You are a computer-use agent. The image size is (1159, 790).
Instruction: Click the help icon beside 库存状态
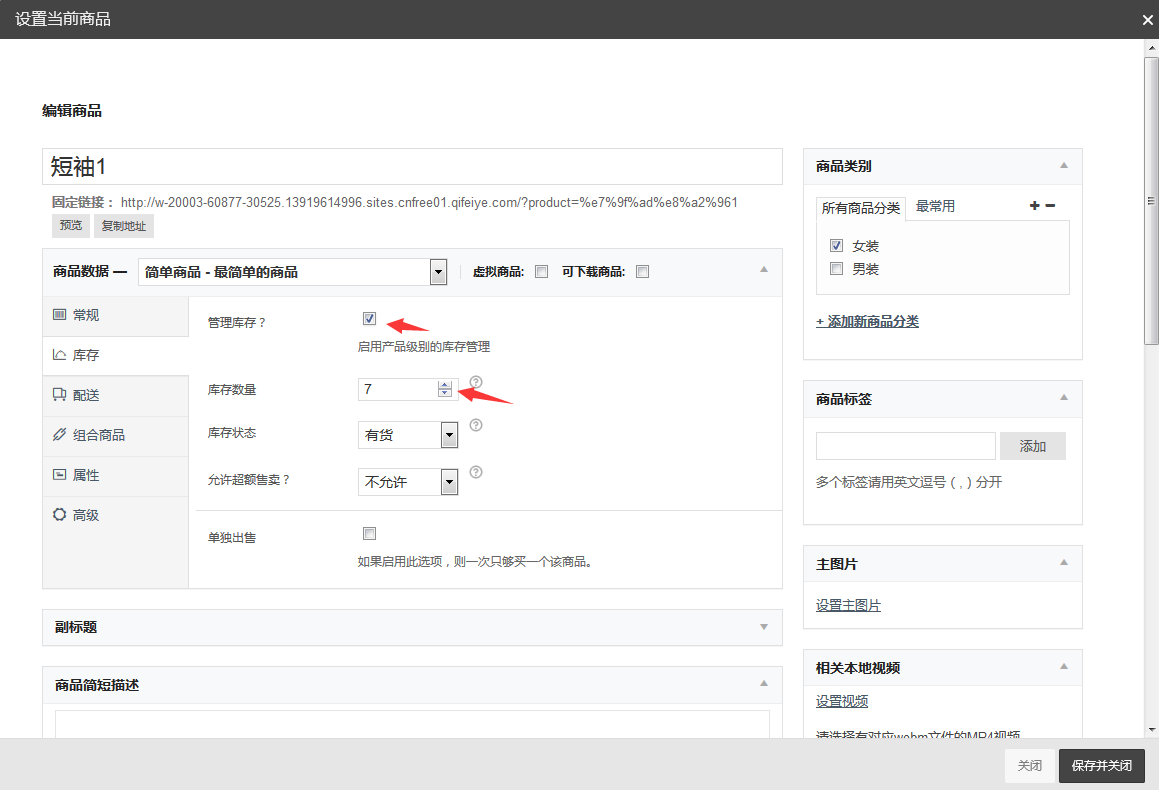[x=476, y=425]
